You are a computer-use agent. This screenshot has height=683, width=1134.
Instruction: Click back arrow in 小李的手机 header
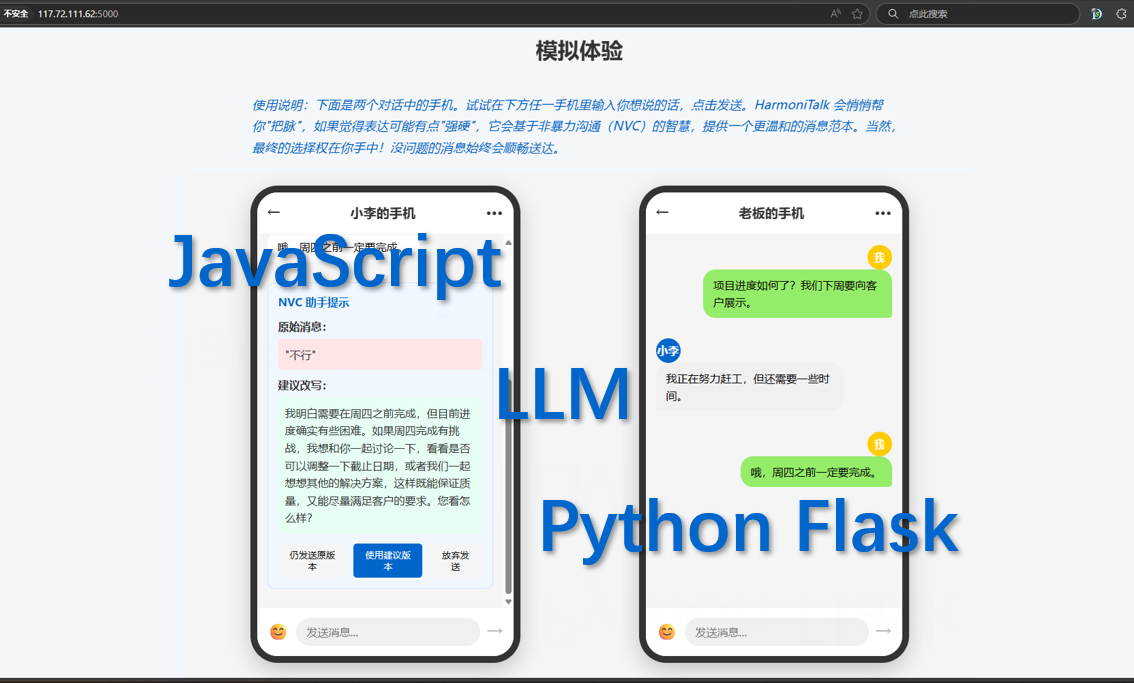(274, 212)
